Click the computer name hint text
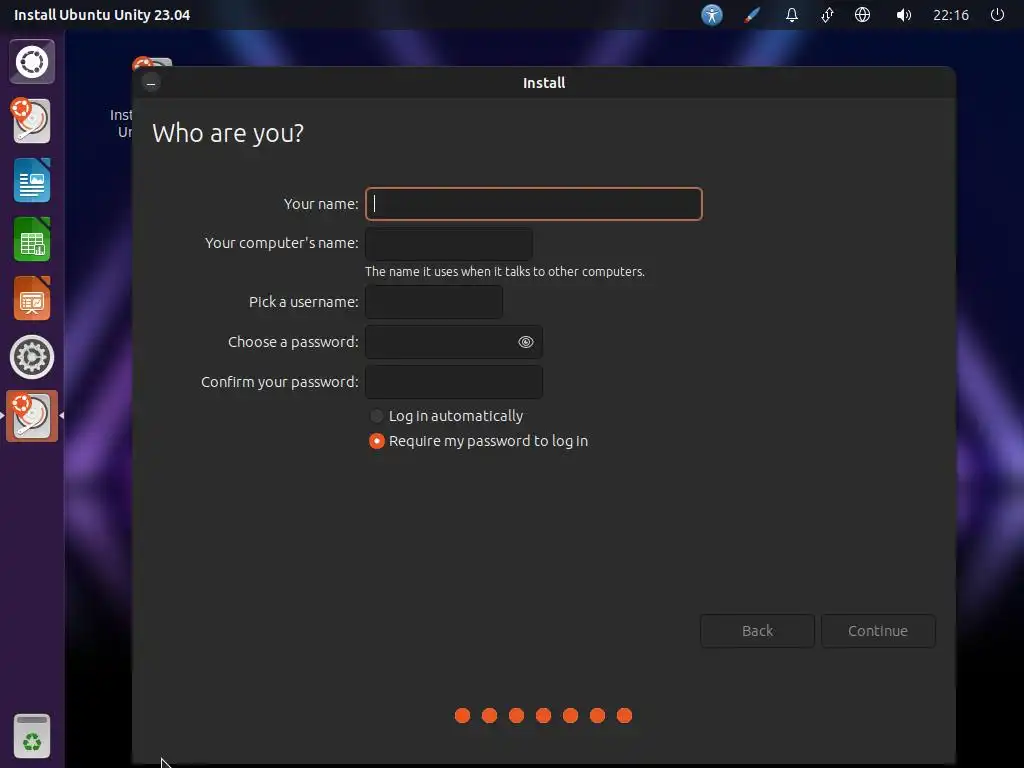Screen dimensions: 1024x768 pyautogui.click(x=505, y=272)
